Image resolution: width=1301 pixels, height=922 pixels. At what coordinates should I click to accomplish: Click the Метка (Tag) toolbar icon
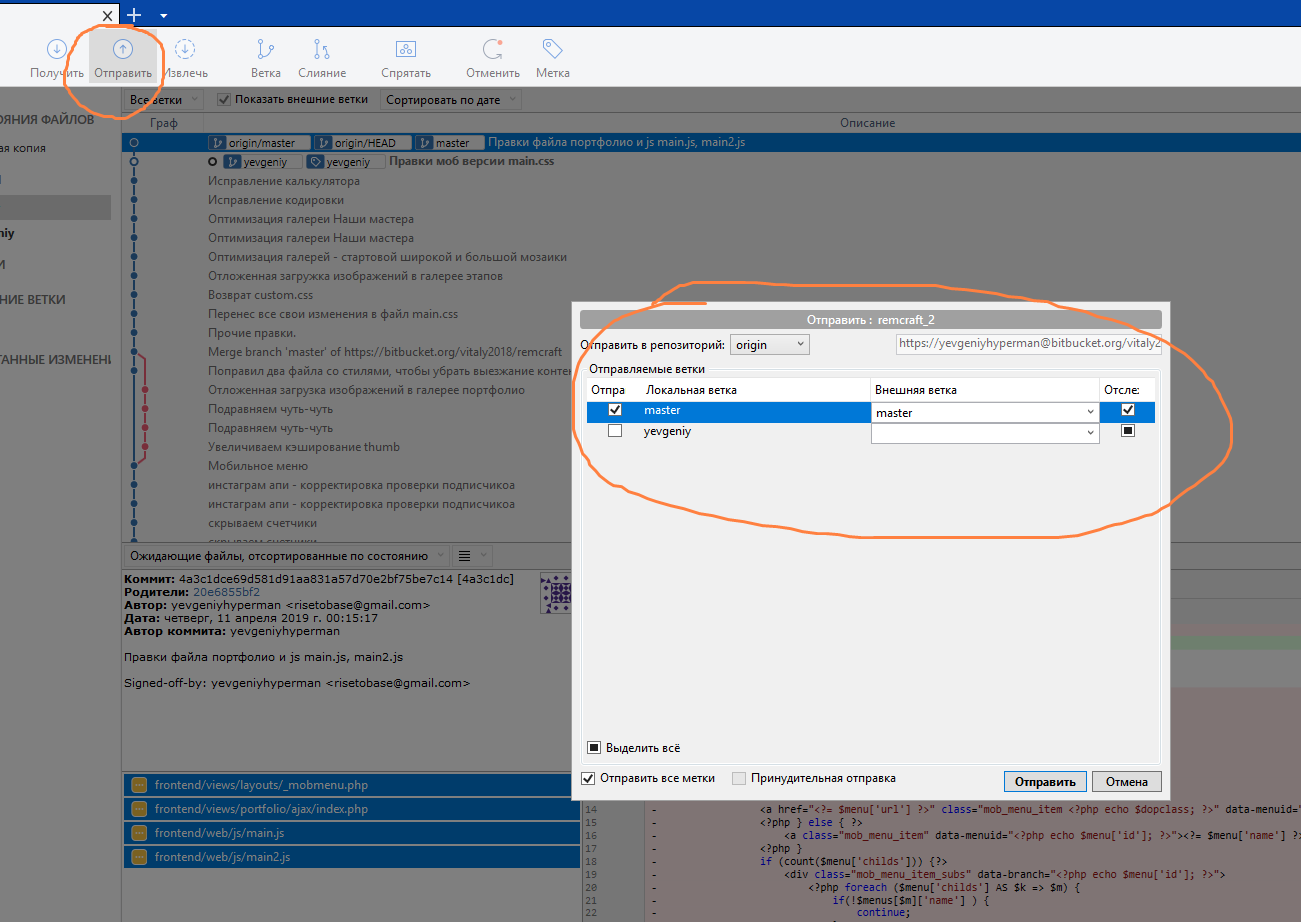552,49
